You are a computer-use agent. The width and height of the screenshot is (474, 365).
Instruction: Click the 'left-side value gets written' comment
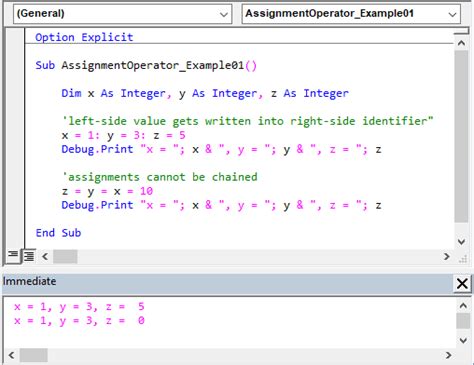pos(247,121)
